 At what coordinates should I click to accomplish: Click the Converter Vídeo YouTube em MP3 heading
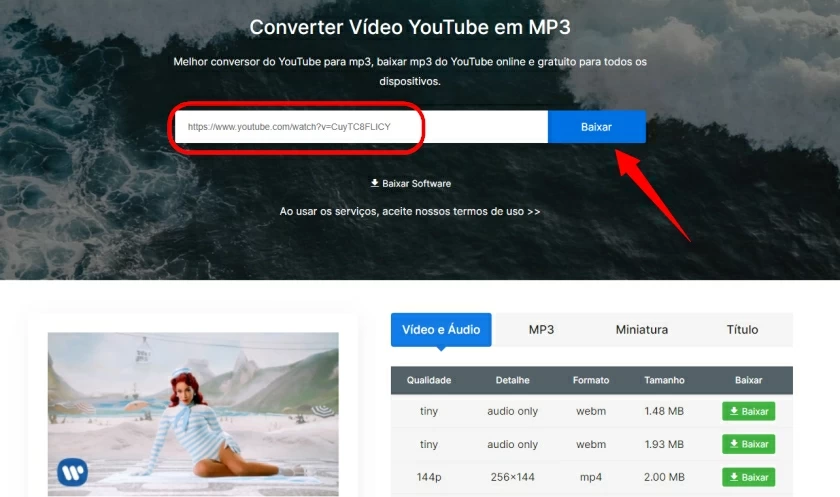[410, 27]
